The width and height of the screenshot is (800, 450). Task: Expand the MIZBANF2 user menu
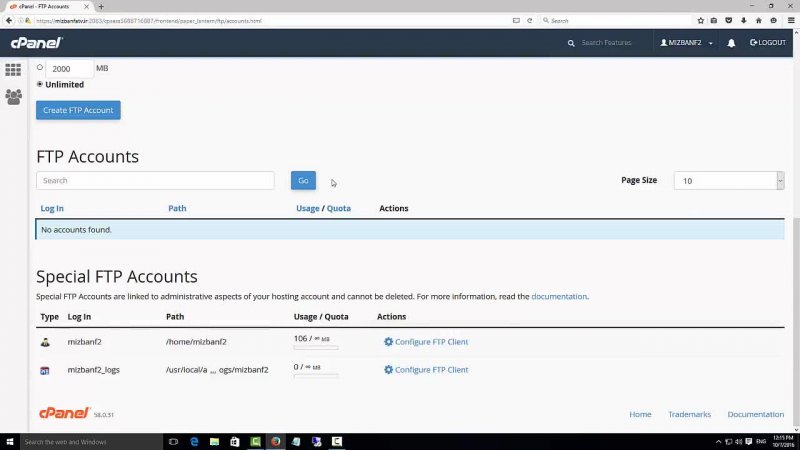[686, 43]
